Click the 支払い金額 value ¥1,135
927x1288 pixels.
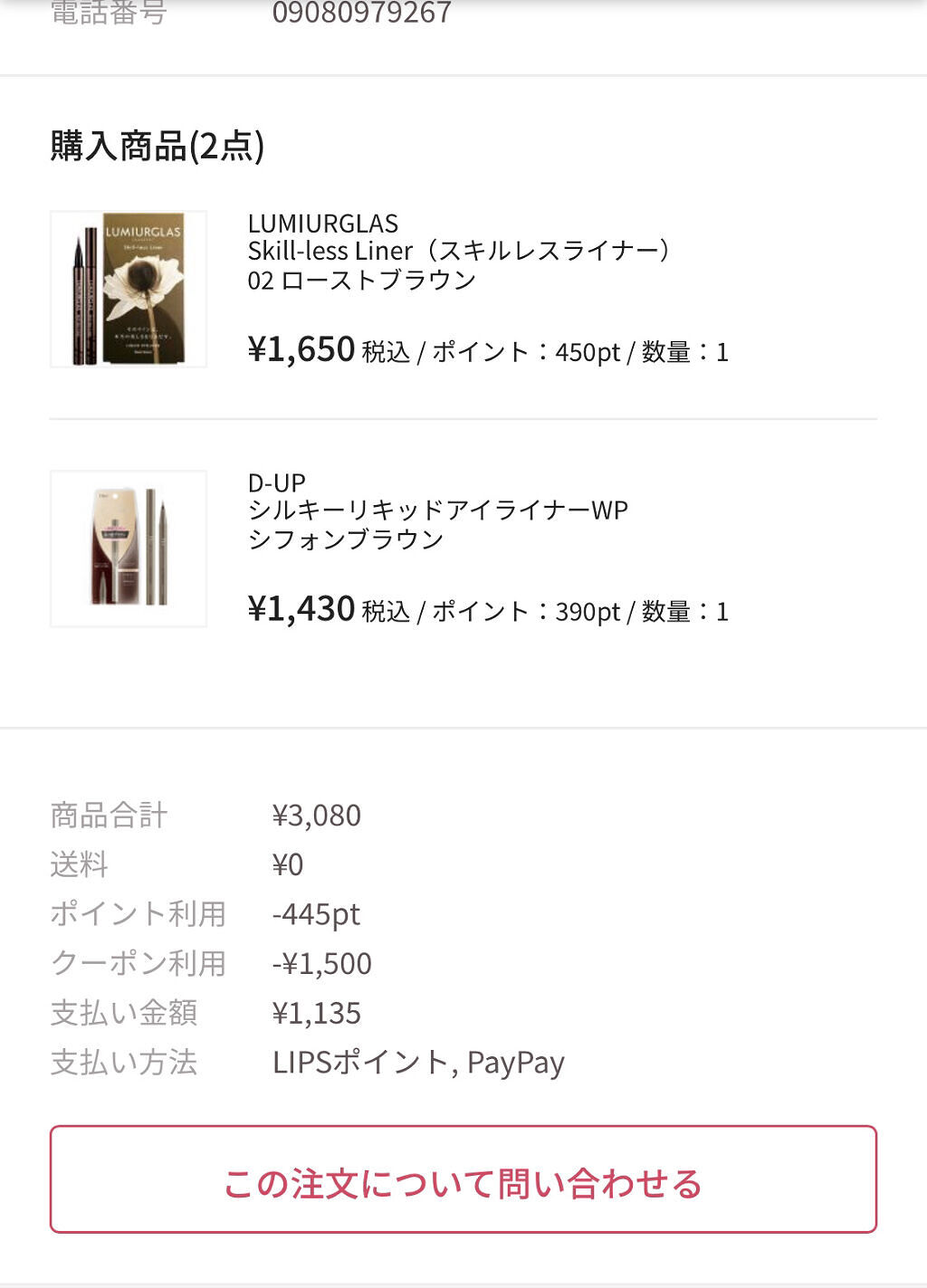tap(317, 1013)
